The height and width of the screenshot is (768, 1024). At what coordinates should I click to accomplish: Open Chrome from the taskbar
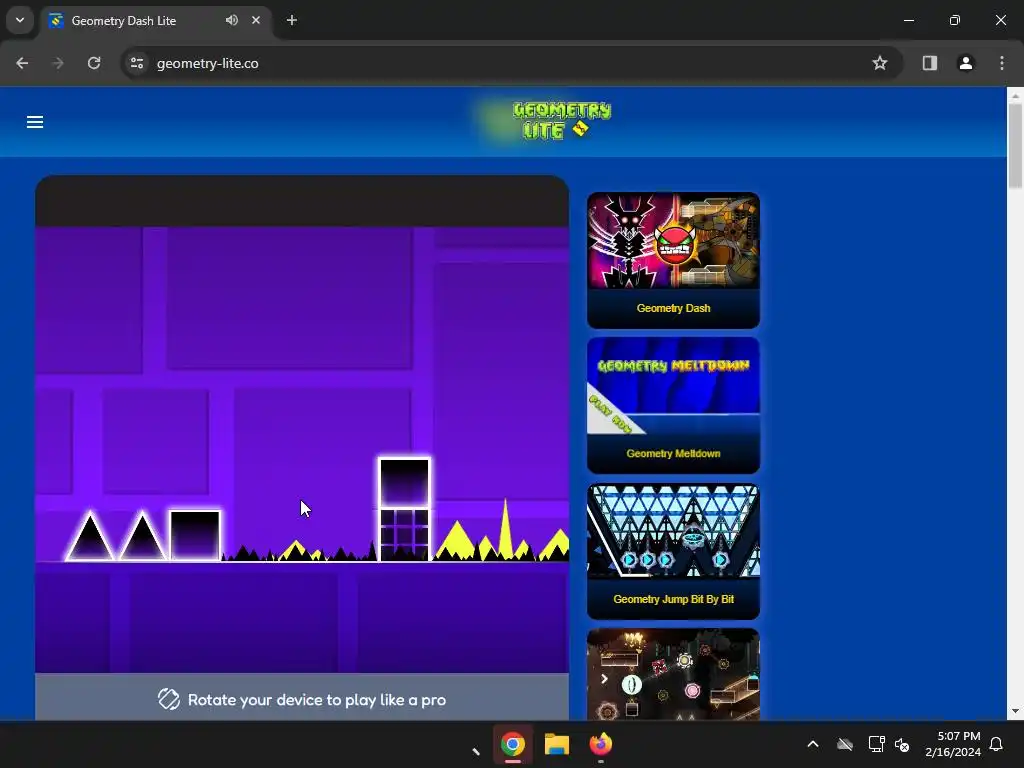(x=513, y=744)
